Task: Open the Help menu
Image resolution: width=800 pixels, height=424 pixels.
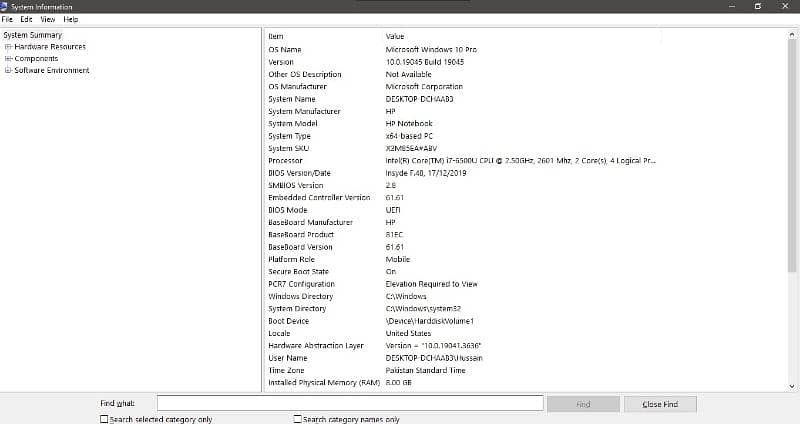Action: tap(70, 19)
